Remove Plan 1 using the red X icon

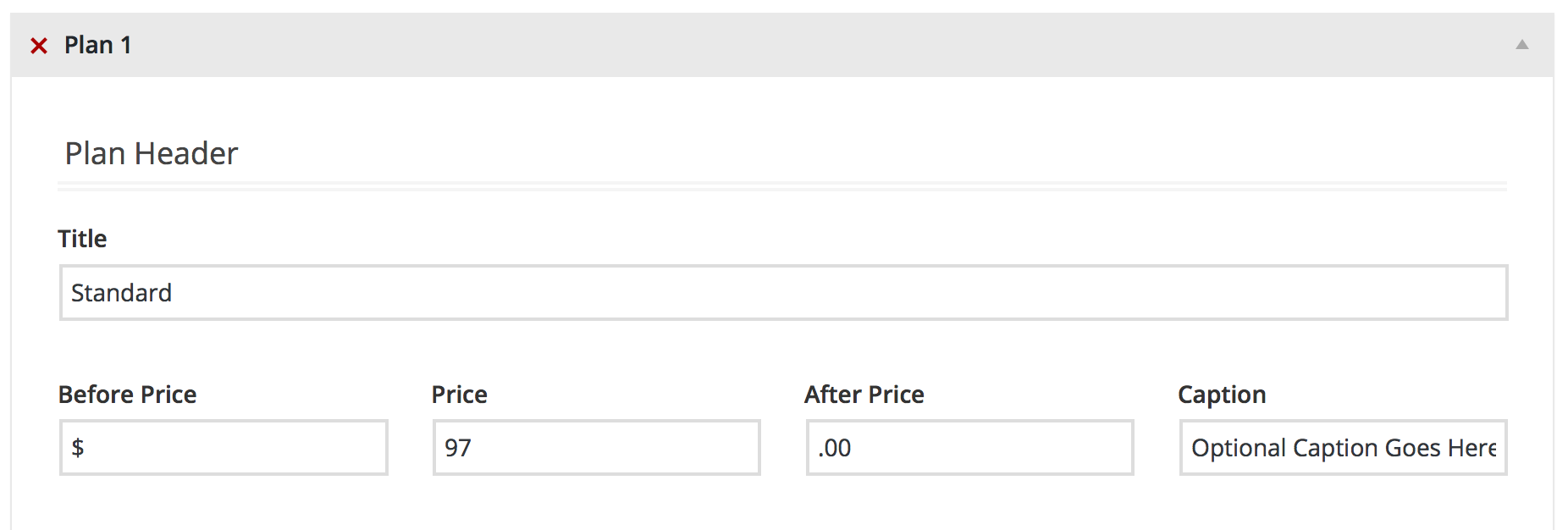[39, 46]
